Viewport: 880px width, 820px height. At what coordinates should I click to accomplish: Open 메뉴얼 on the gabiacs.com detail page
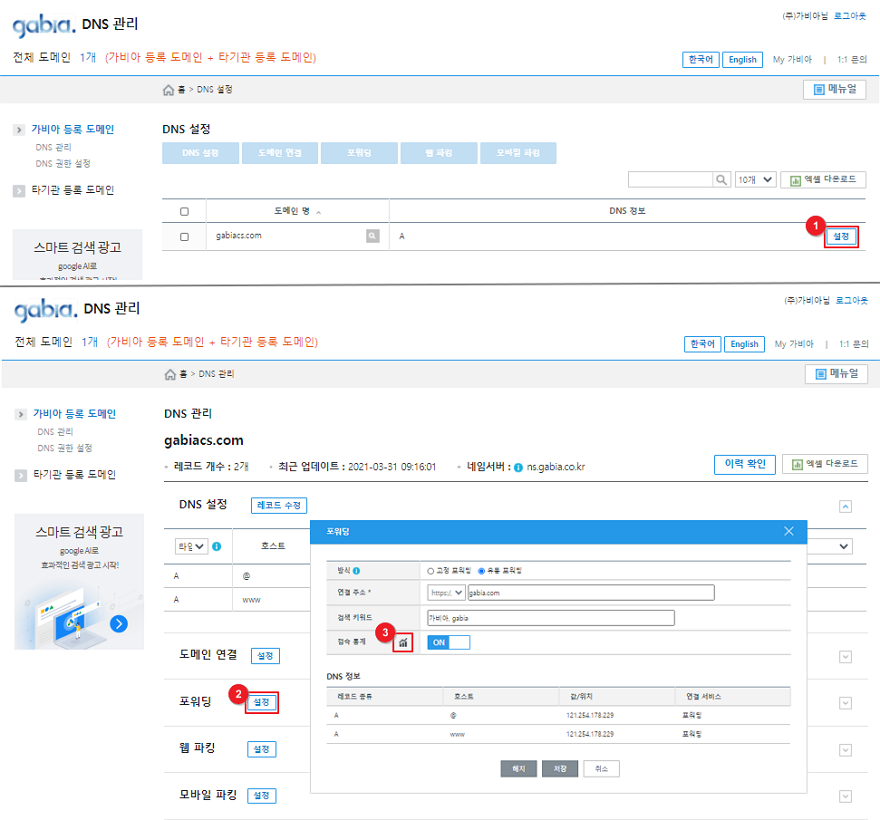click(836, 374)
